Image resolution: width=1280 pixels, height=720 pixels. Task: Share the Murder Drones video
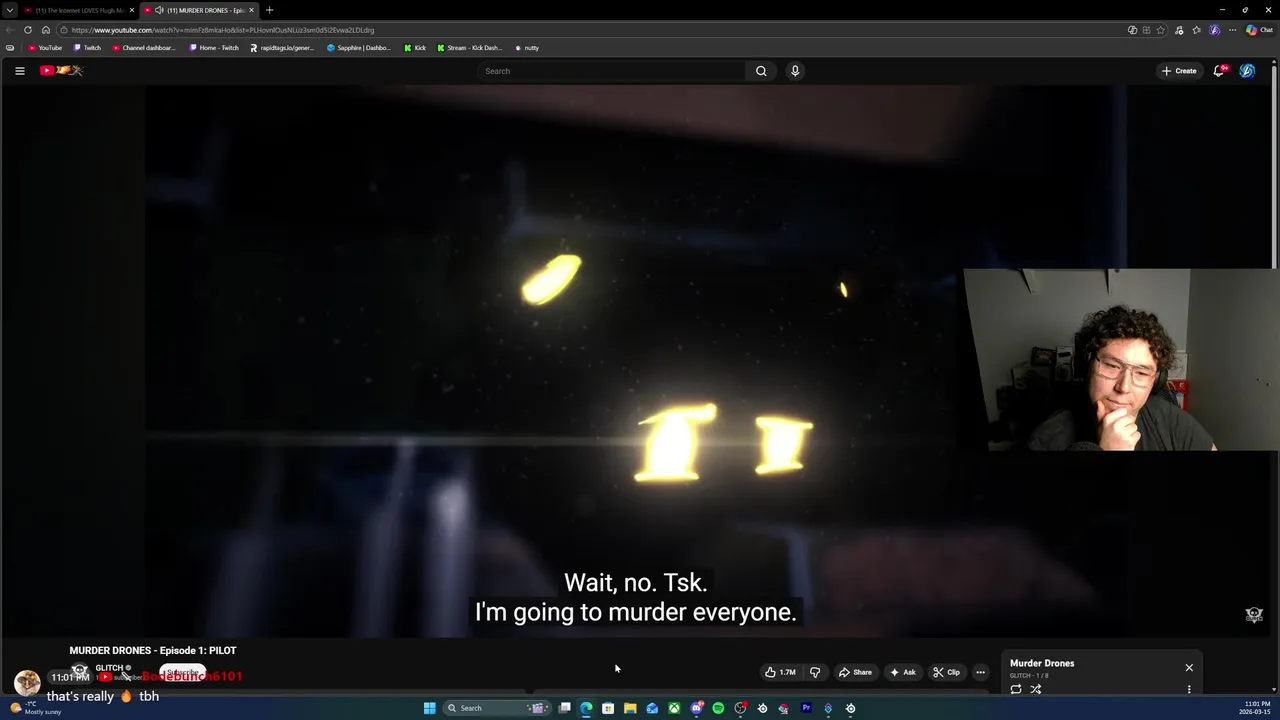(x=855, y=672)
